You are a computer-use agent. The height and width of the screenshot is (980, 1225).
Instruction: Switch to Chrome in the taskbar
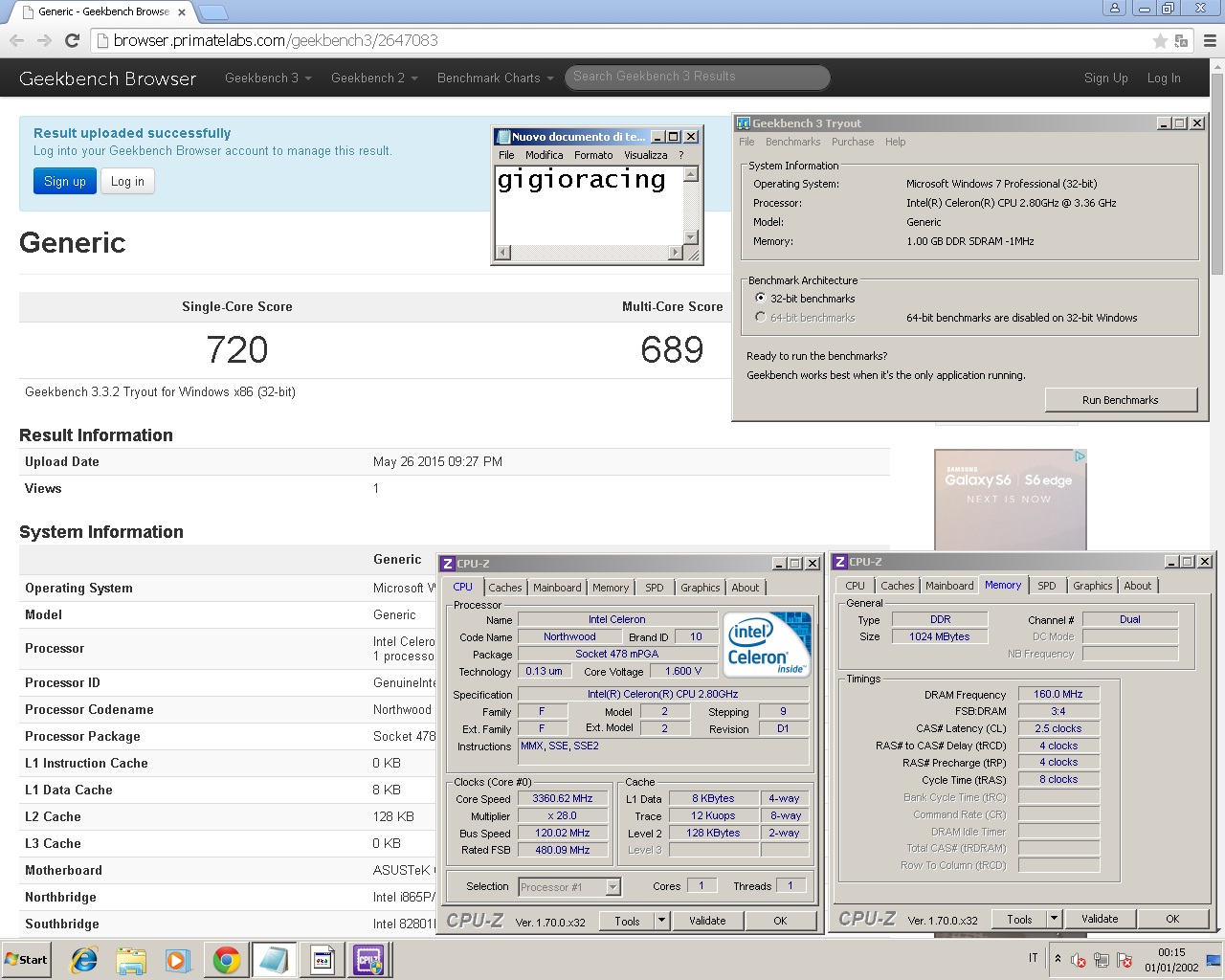click(x=227, y=960)
